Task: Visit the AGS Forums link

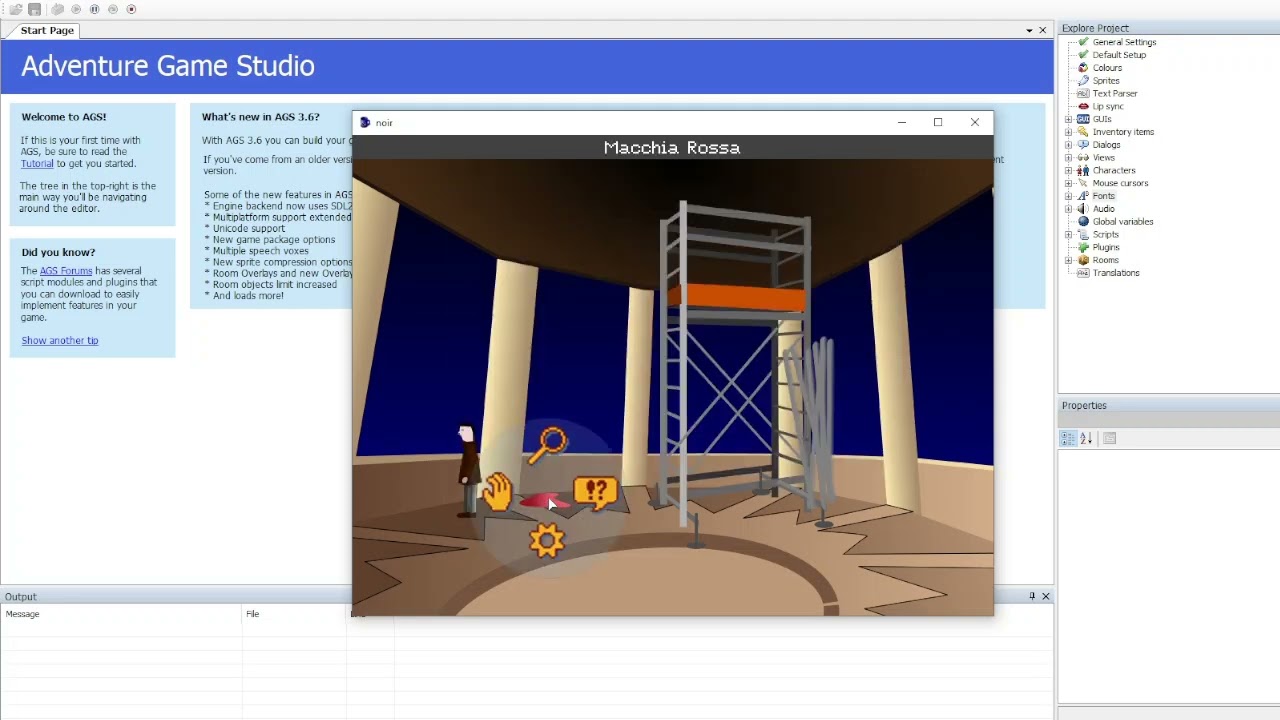Action: point(66,271)
